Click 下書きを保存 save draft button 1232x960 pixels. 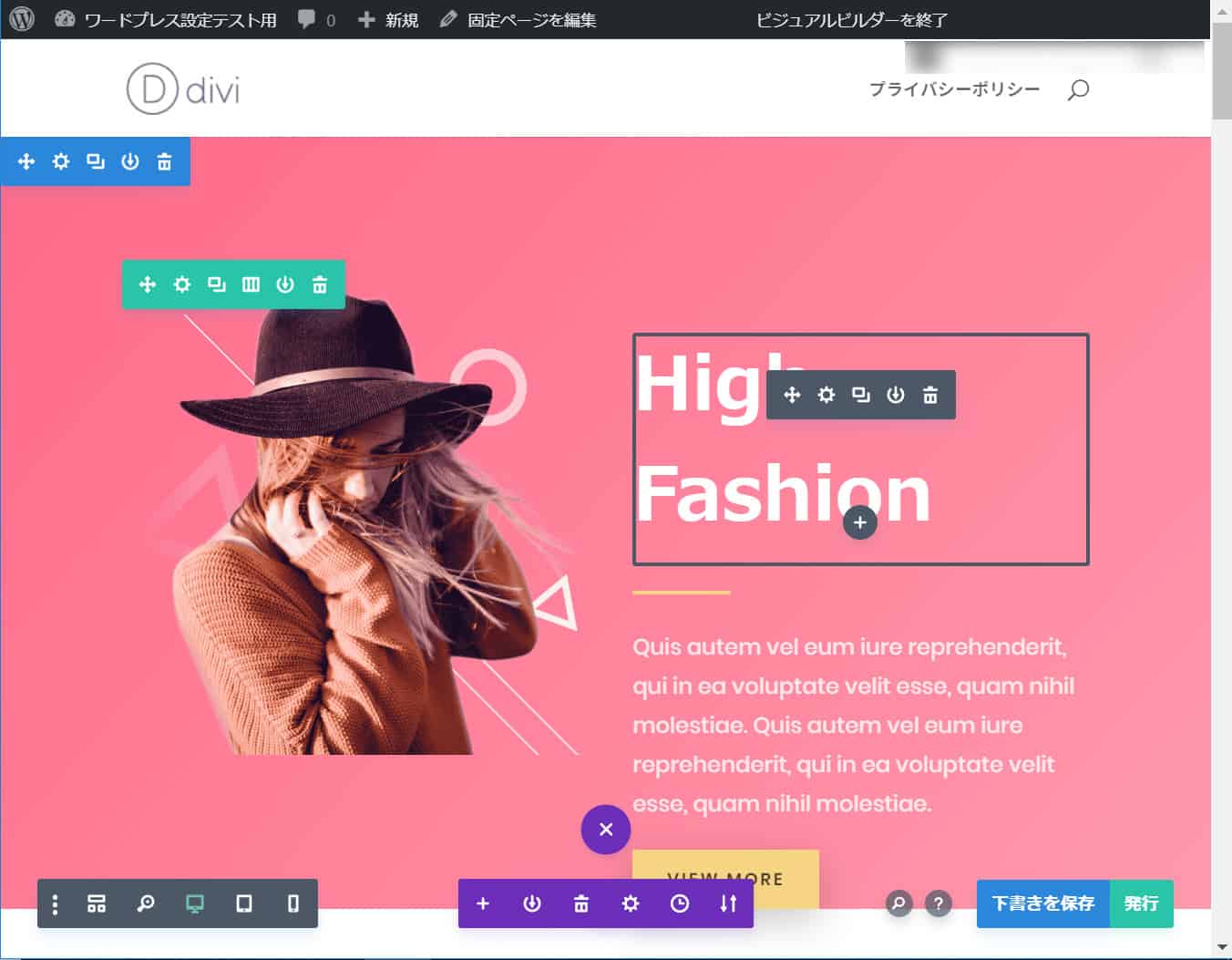(1043, 903)
